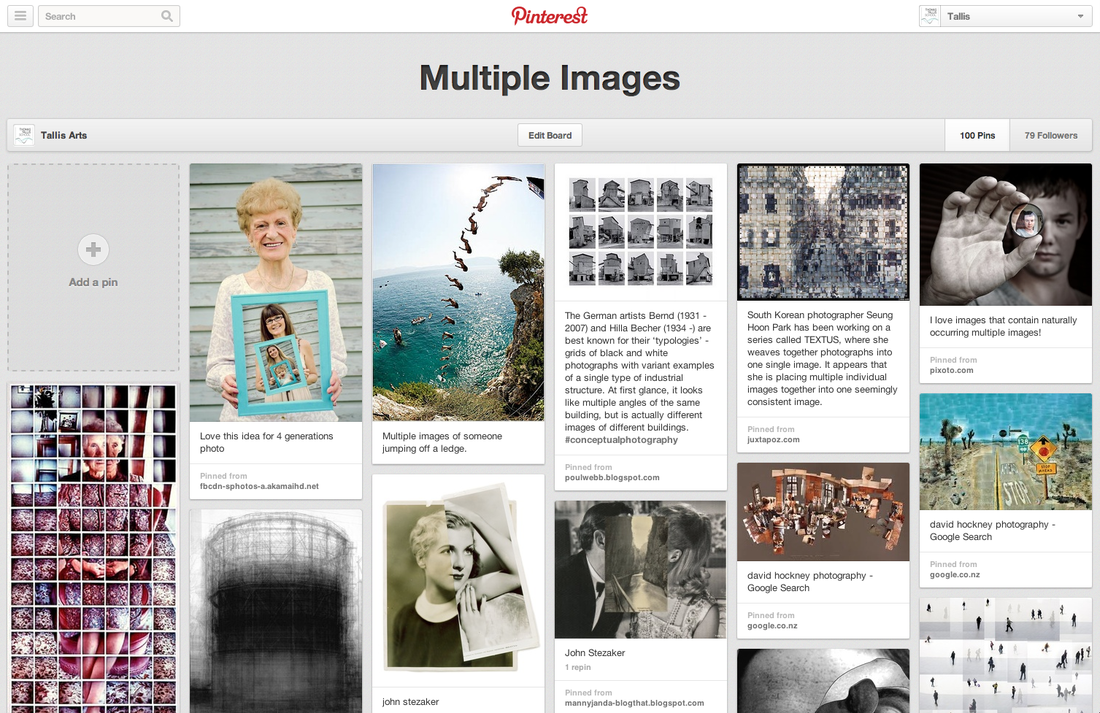Follow the poulwebb.blogspot.com source link
The image size is (1100, 713).
pyautogui.click(x=611, y=478)
